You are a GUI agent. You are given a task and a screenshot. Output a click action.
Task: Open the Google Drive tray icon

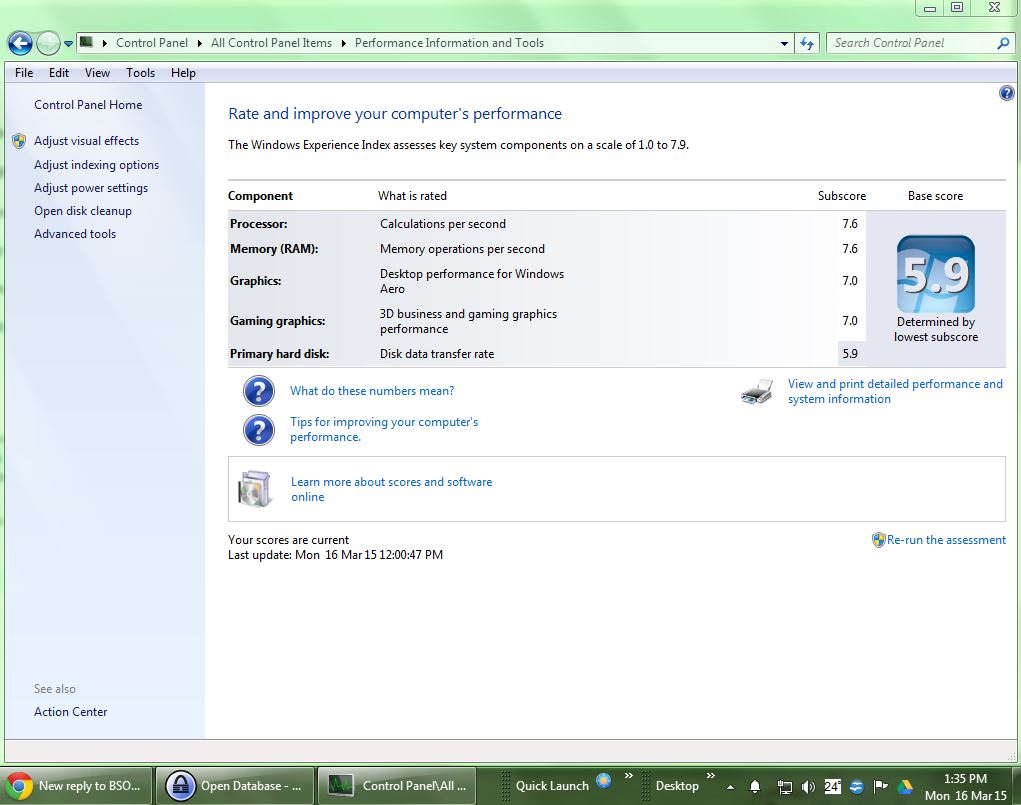tap(905, 787)
